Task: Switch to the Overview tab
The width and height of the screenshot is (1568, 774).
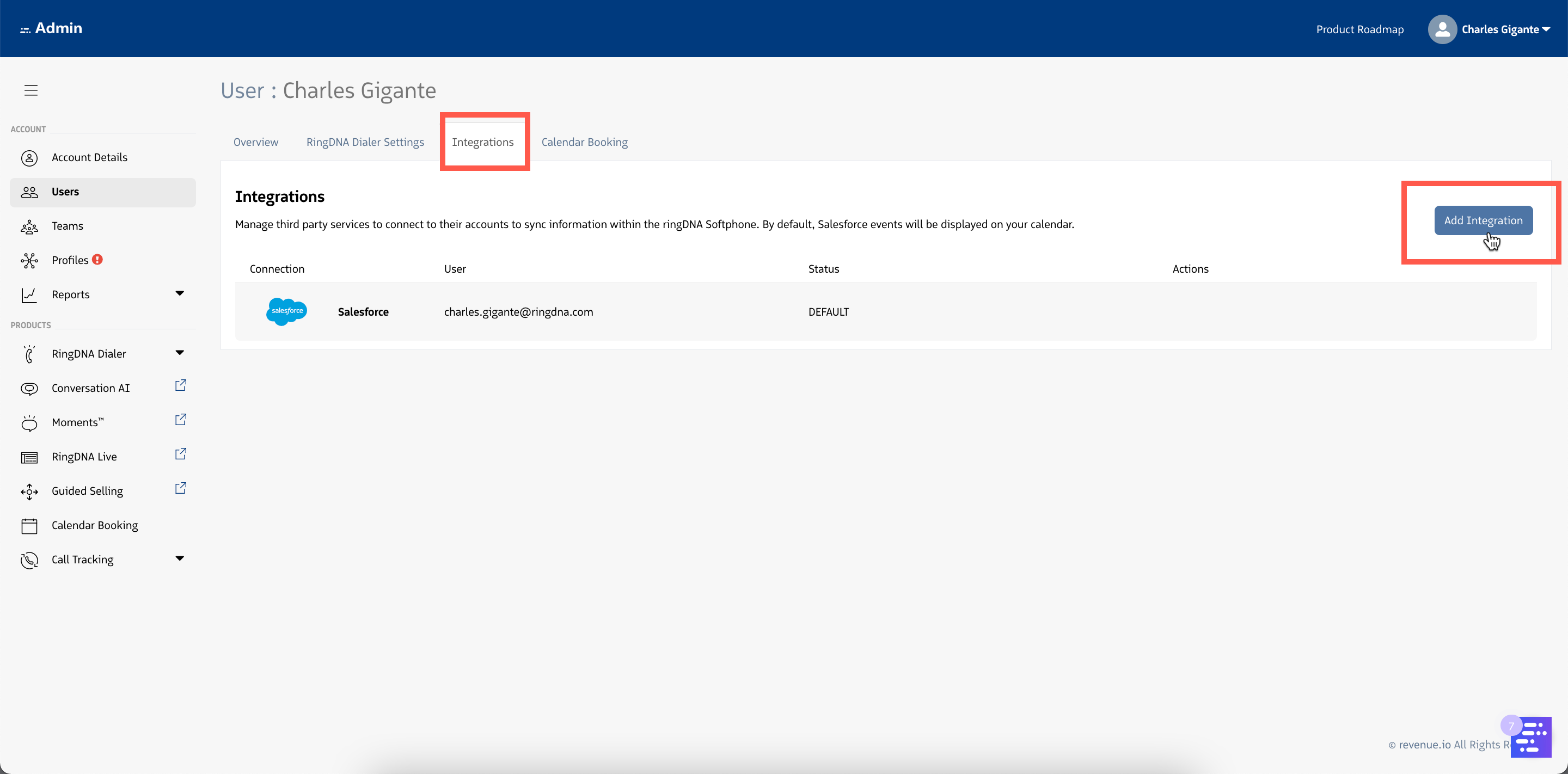Action: point(256,142)
